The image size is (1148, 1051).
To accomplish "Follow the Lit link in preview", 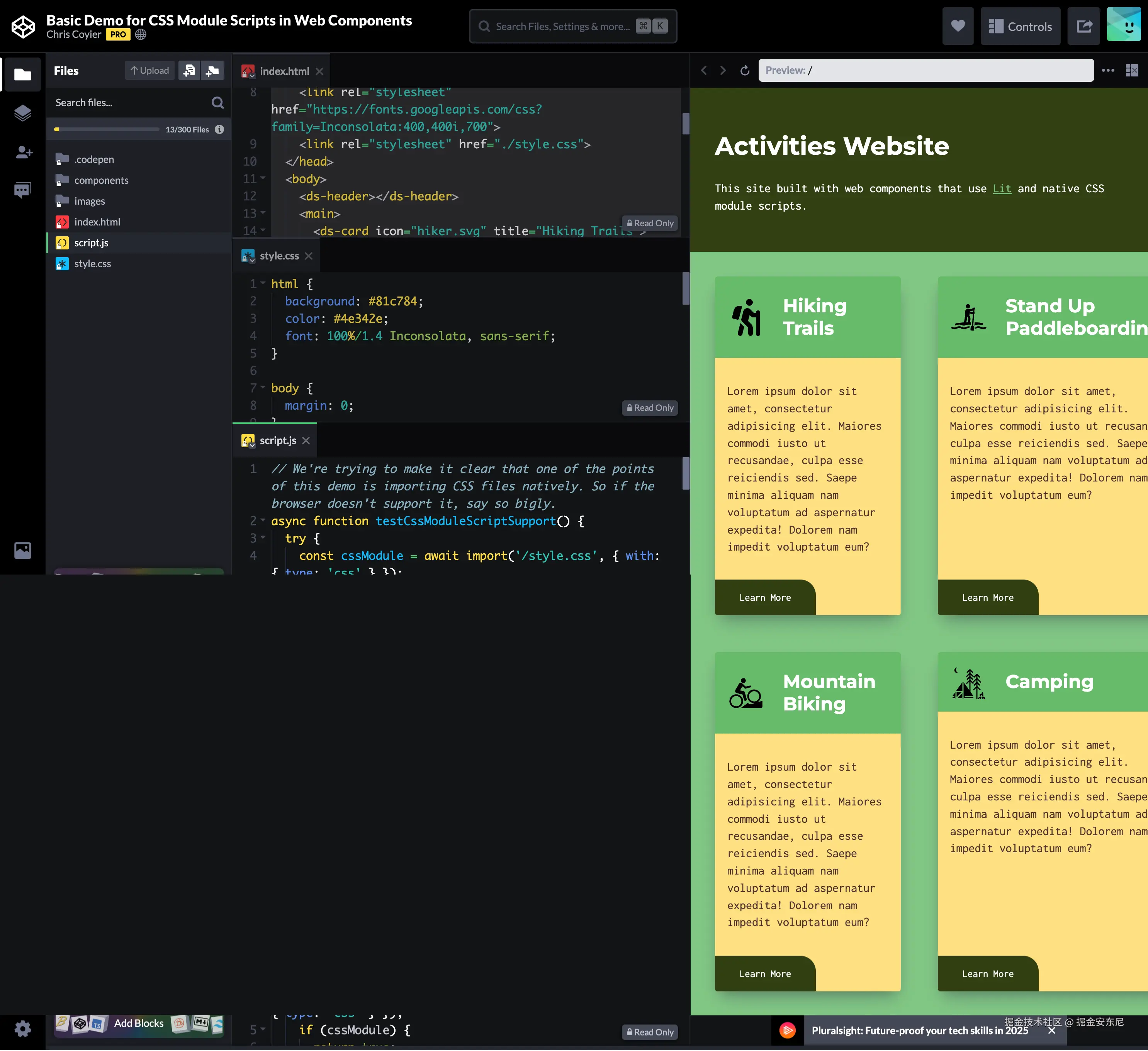I will pos(1002,188).
